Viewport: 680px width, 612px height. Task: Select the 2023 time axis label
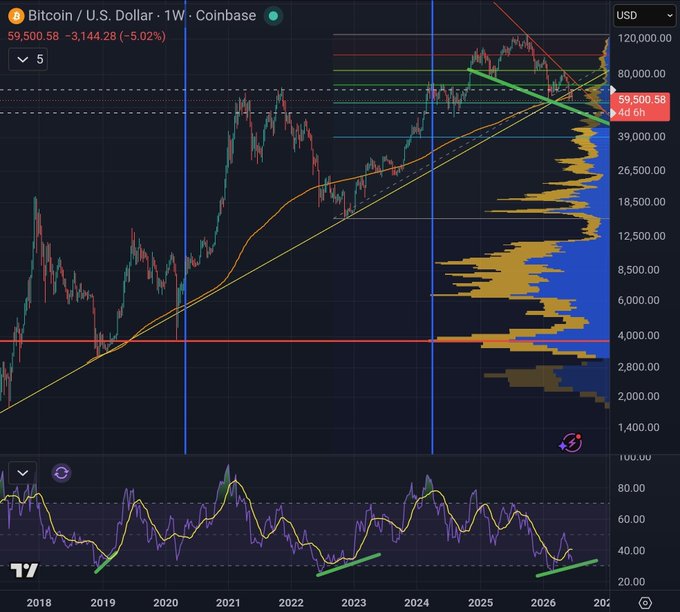pyautogui.click(x=353, y=602)
